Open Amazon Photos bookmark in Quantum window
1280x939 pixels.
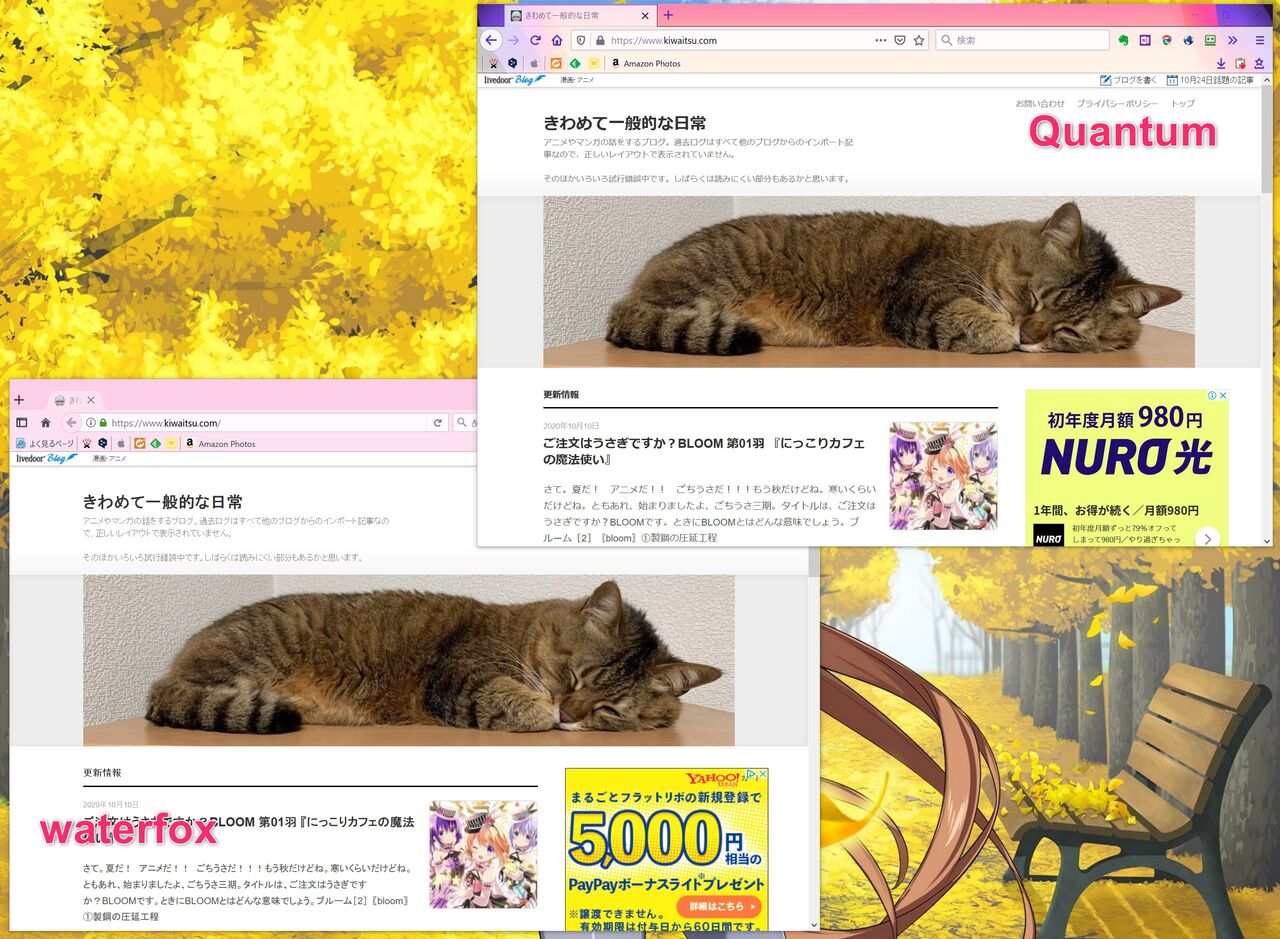645,63
